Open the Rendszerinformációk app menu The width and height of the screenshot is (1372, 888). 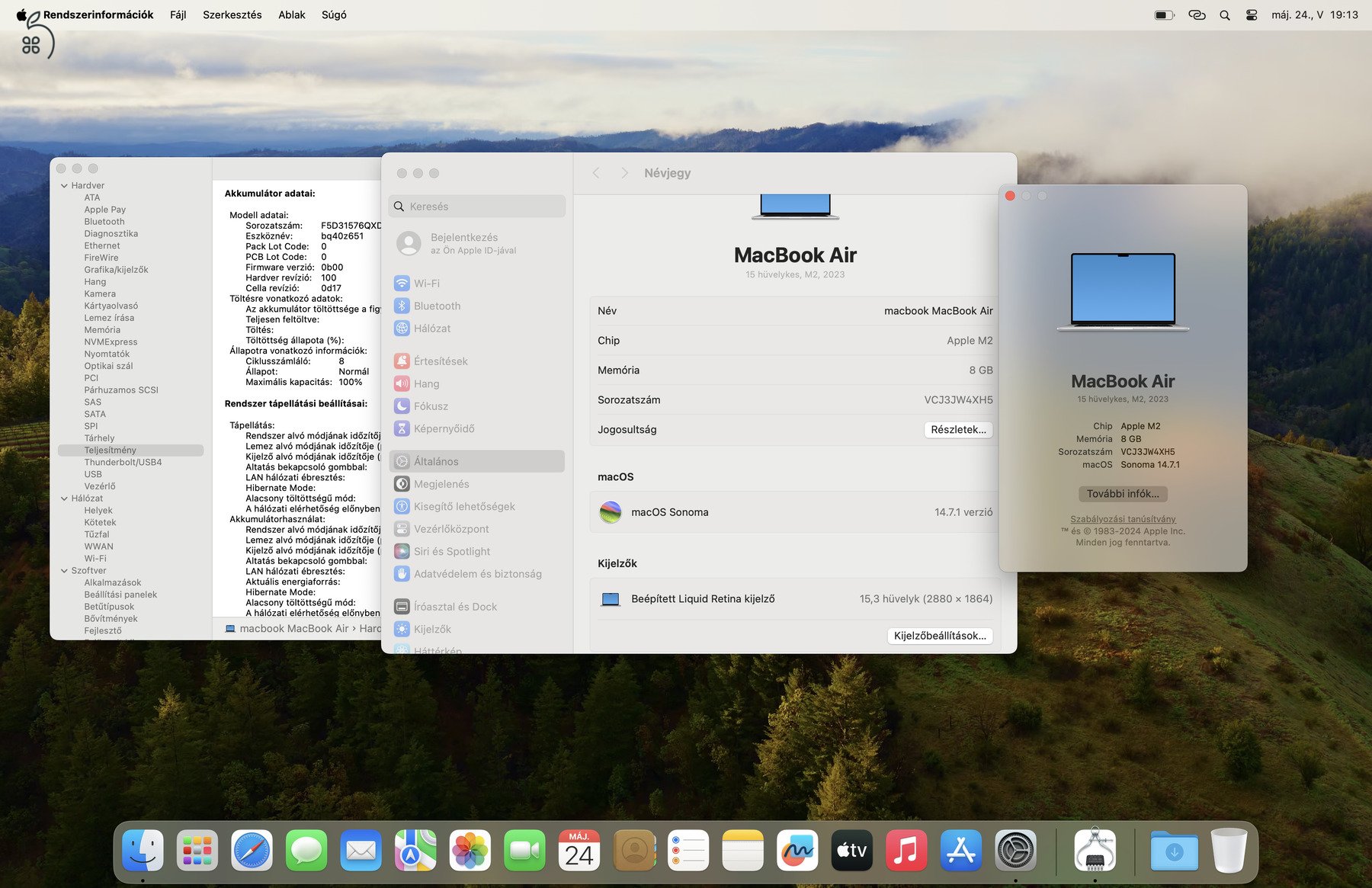tap(98, 15)
